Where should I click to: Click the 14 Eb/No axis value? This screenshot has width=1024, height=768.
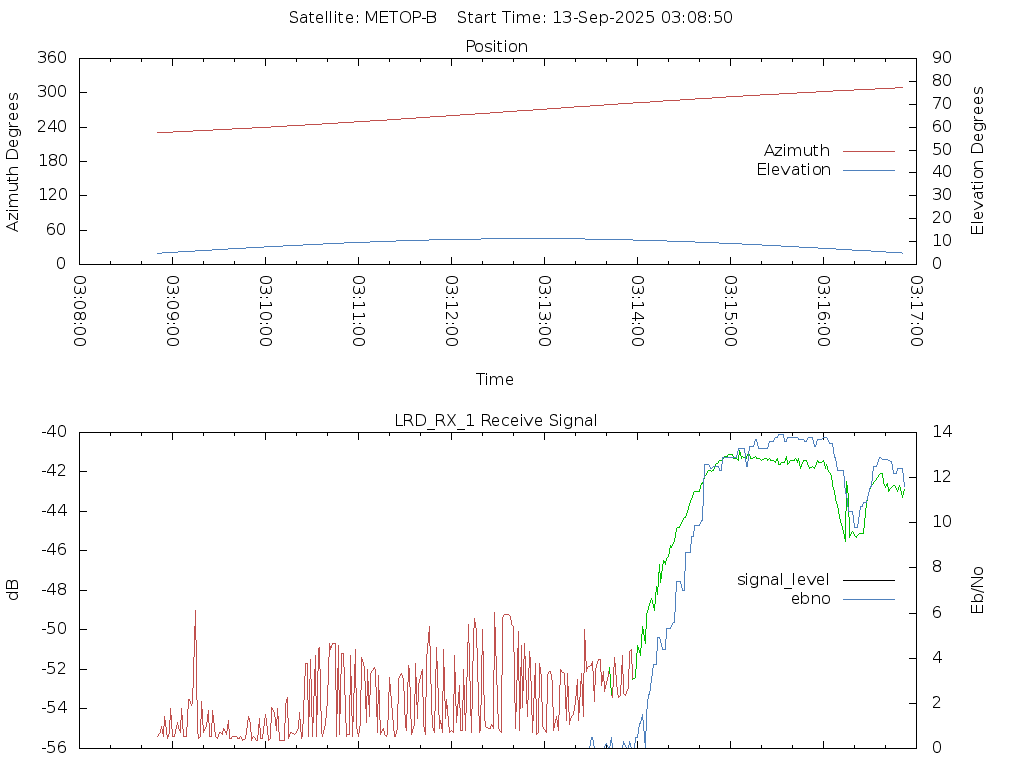(942, 432)
